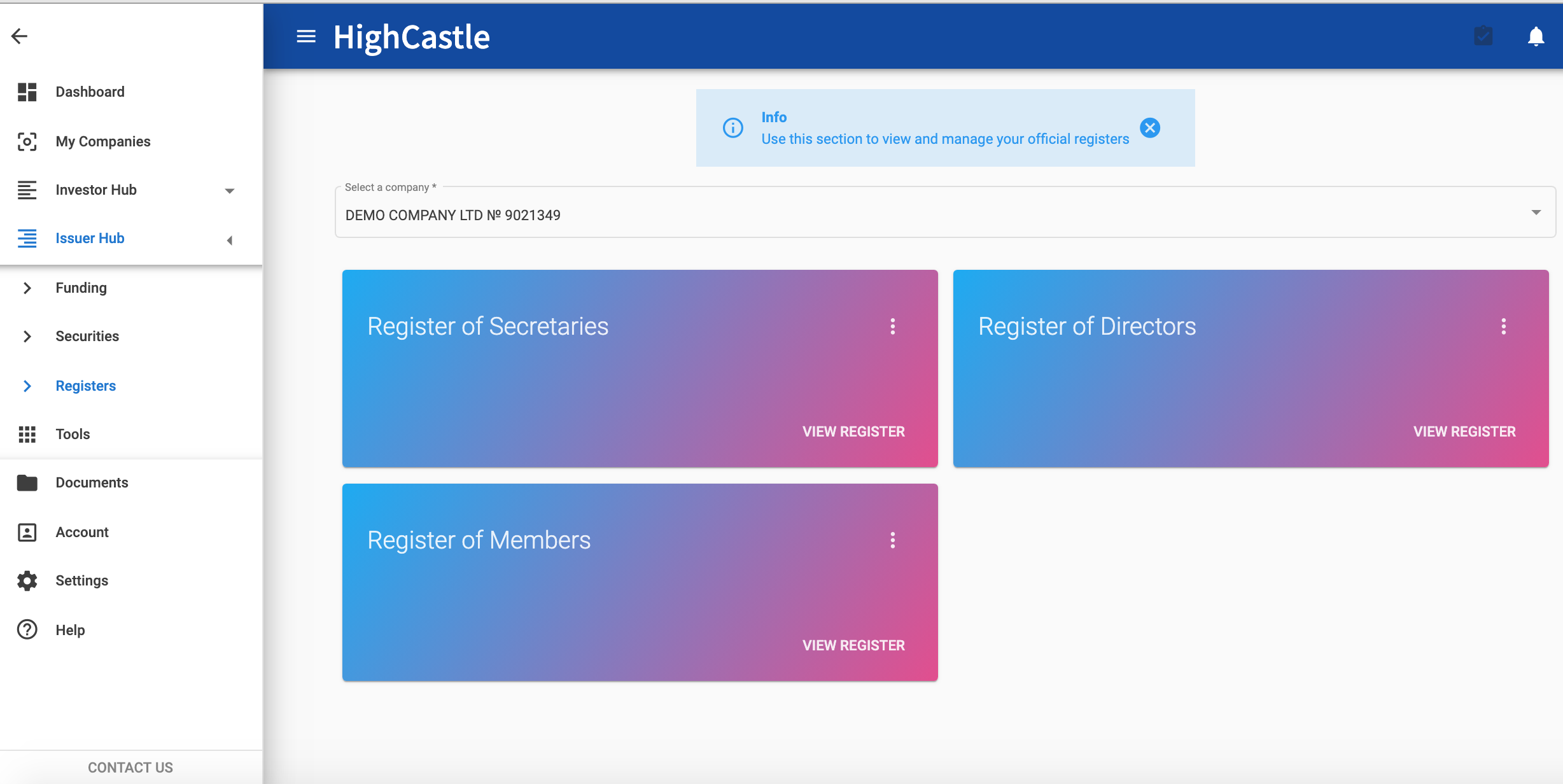The image size is (1563, 784).
Task: Click the back arrow in the sidebar
Action: (x=19, y=36)
